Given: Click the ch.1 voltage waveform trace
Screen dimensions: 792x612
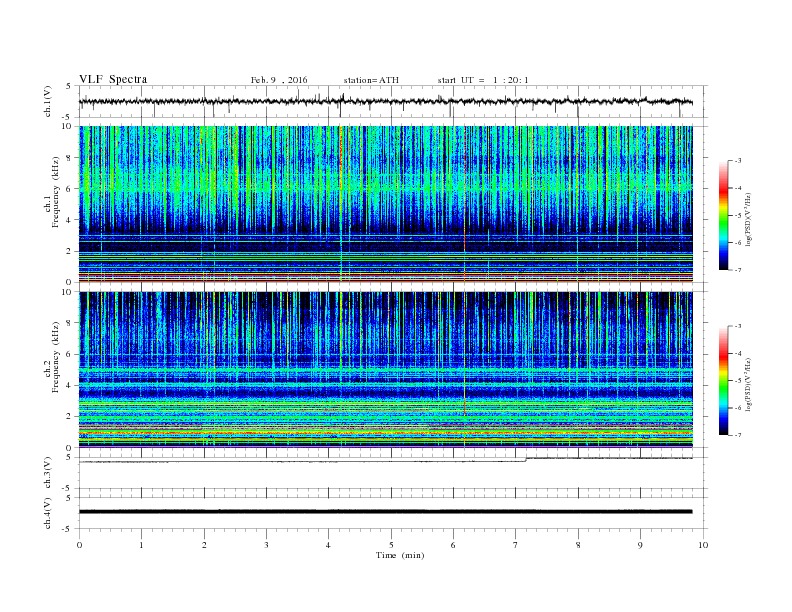Looking at the screenshot, I should pyautogui.click(x=386, y=102).
